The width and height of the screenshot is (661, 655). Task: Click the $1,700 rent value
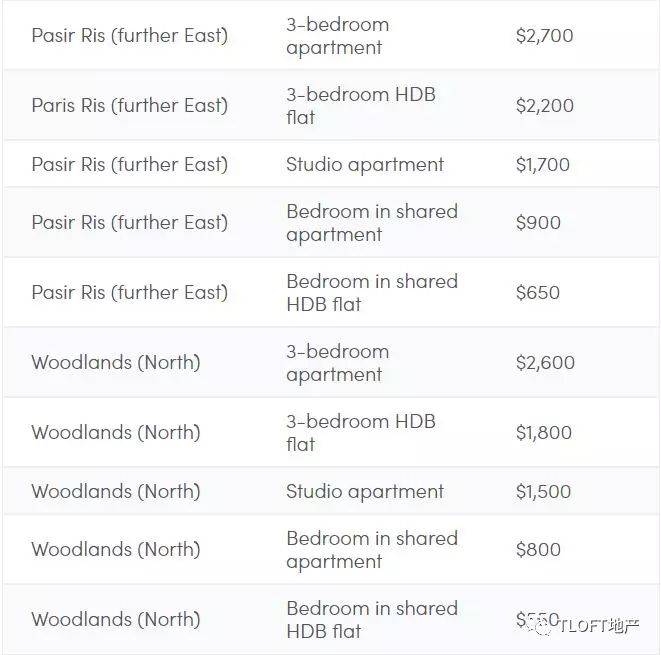(542, 165)
